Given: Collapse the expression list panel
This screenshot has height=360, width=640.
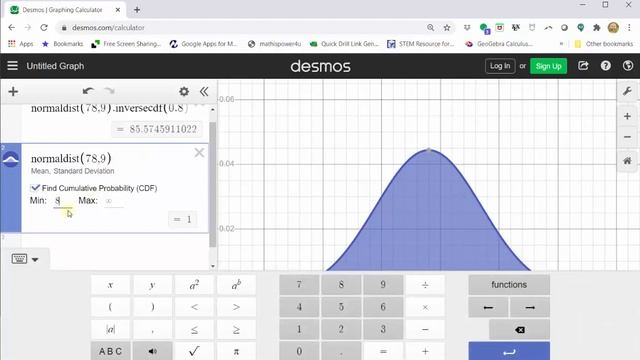Looking at the screenshot, I should click(204, 91).
